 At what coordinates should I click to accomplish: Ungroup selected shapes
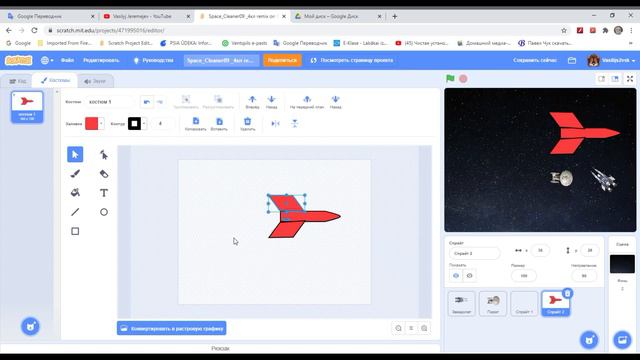pos(218,102)
